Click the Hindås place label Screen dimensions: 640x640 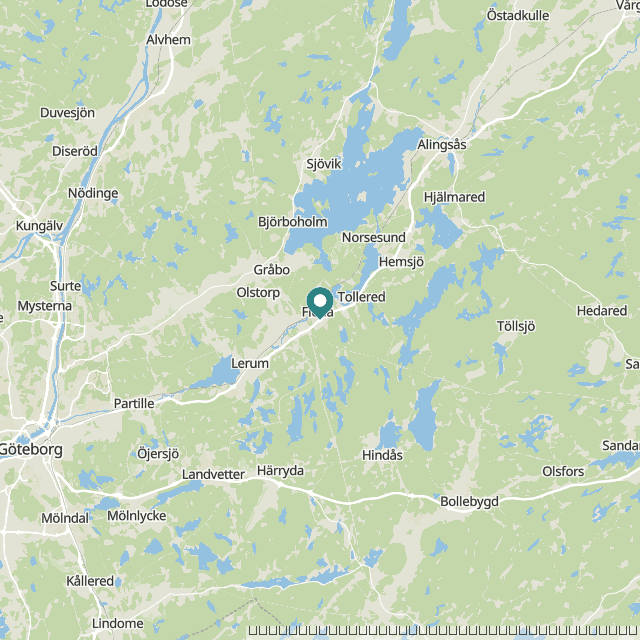click(382, 455)
